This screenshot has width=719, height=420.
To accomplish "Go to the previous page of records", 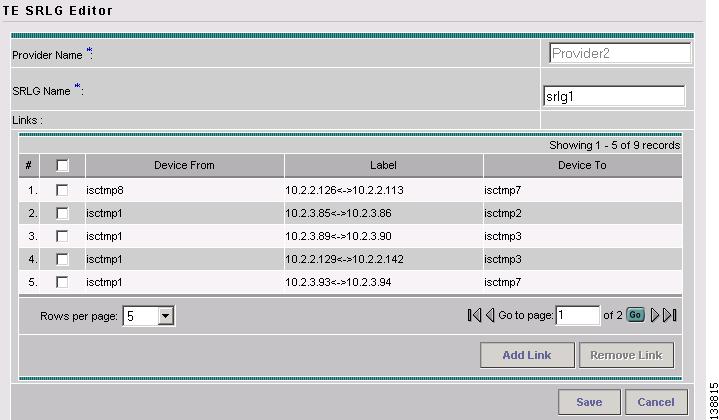I will [x=490, y=315].
